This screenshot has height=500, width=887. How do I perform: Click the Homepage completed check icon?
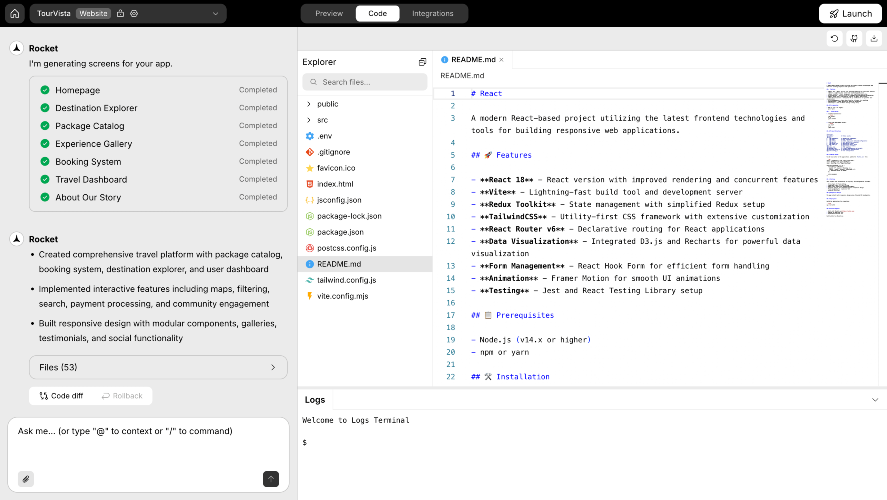45,90
